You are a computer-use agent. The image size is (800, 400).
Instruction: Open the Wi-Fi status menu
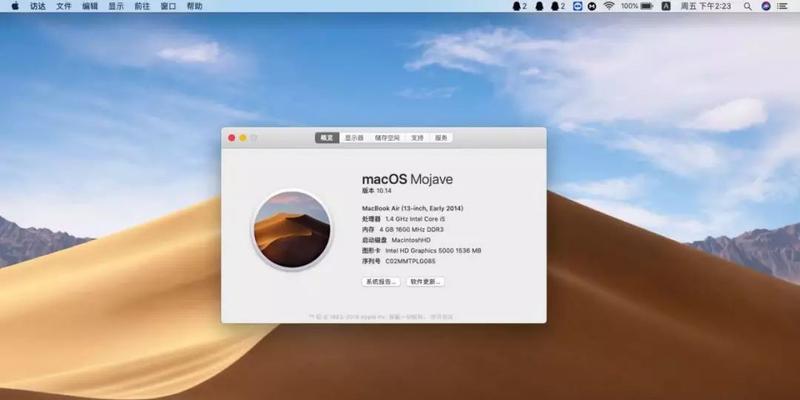click(609, 6)
